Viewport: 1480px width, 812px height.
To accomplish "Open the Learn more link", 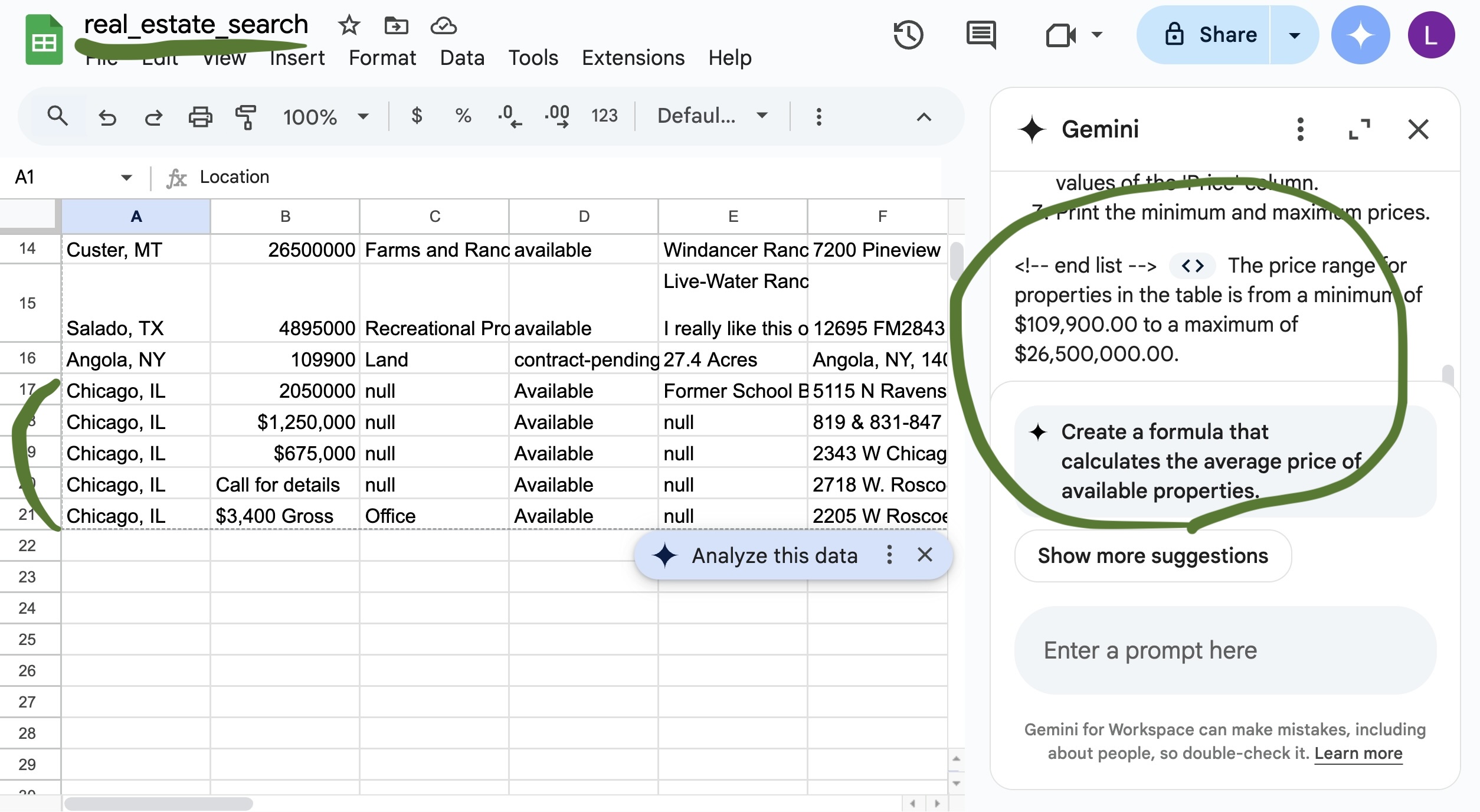I will click(x=1358, y=754).
